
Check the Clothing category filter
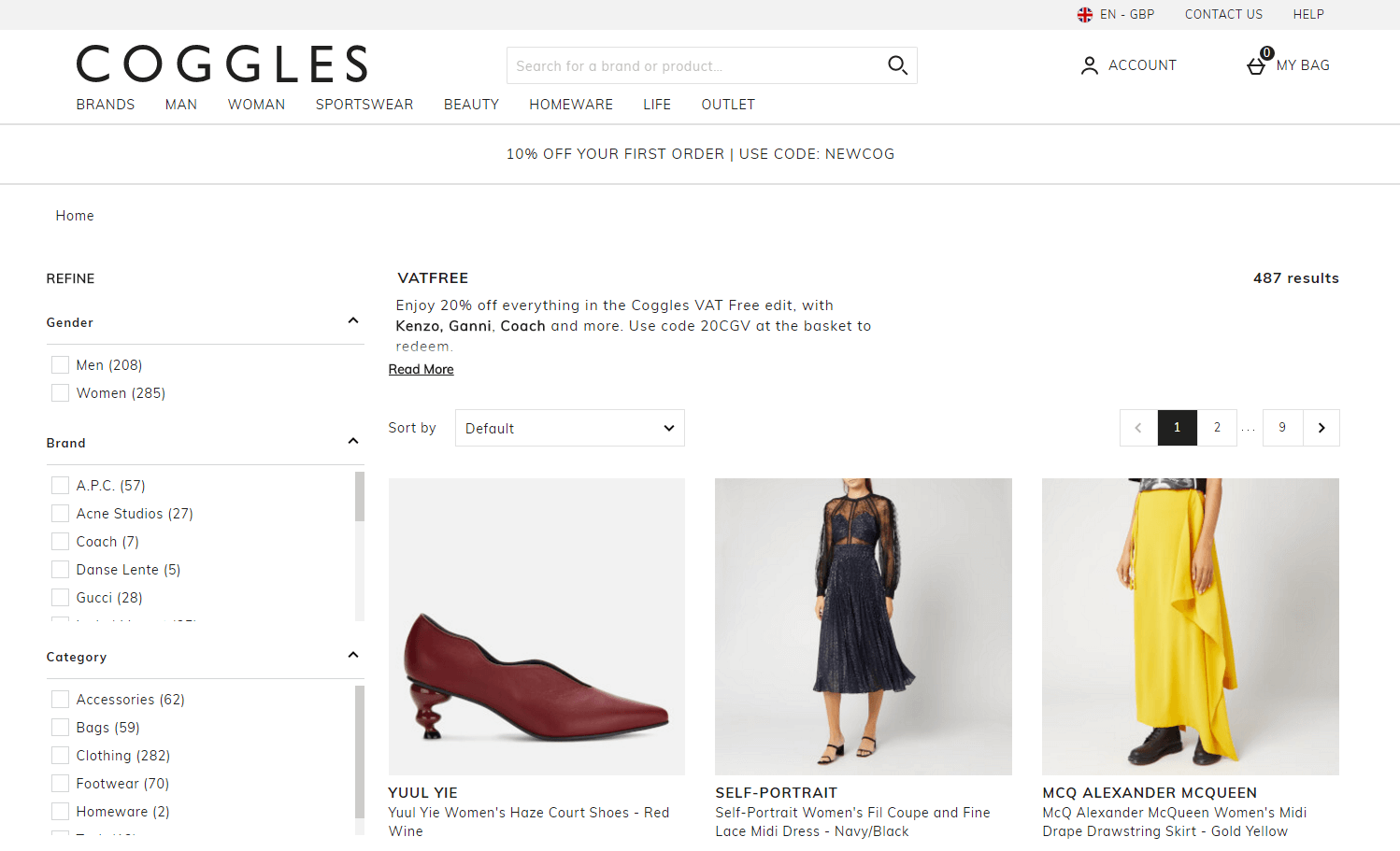(x=61, y=756)
